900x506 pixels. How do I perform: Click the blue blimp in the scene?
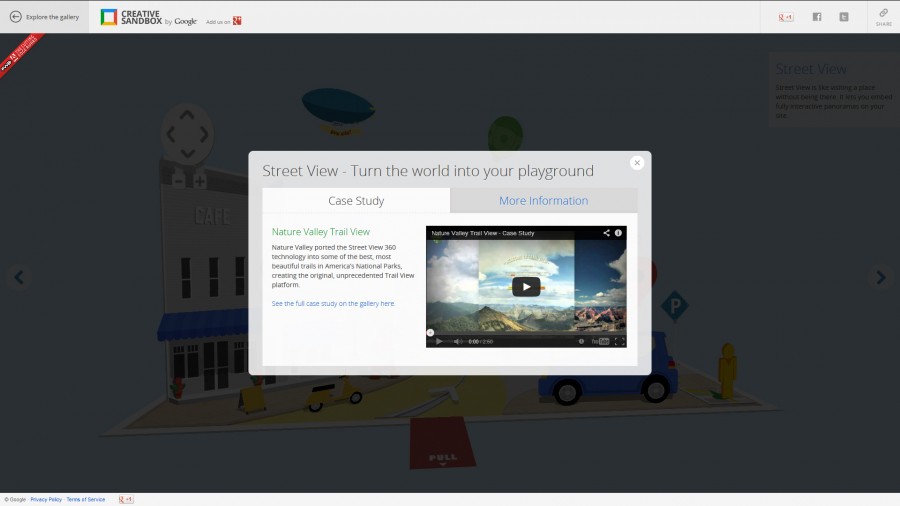pos(339,106)
